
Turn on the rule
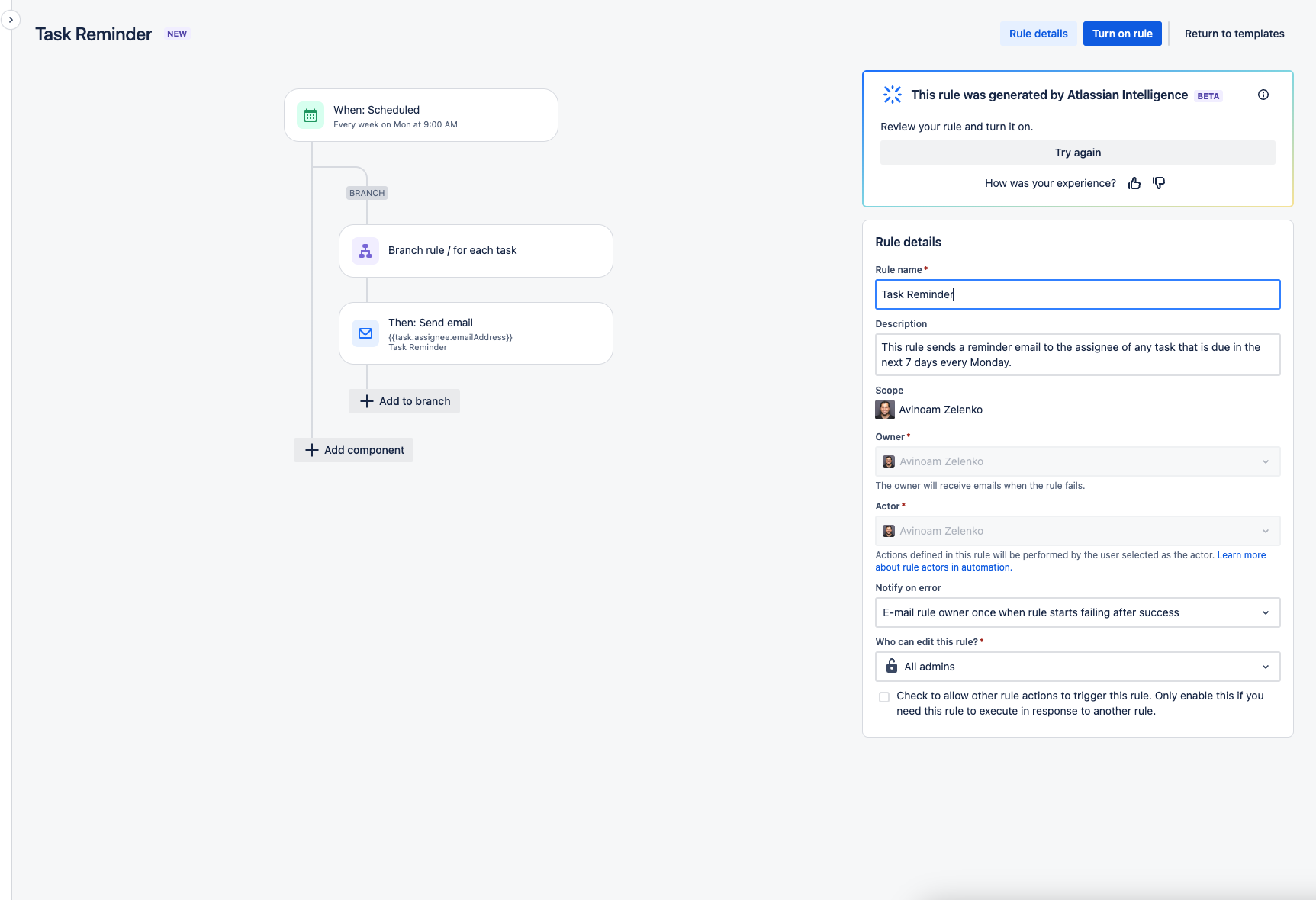[1122, 34]
